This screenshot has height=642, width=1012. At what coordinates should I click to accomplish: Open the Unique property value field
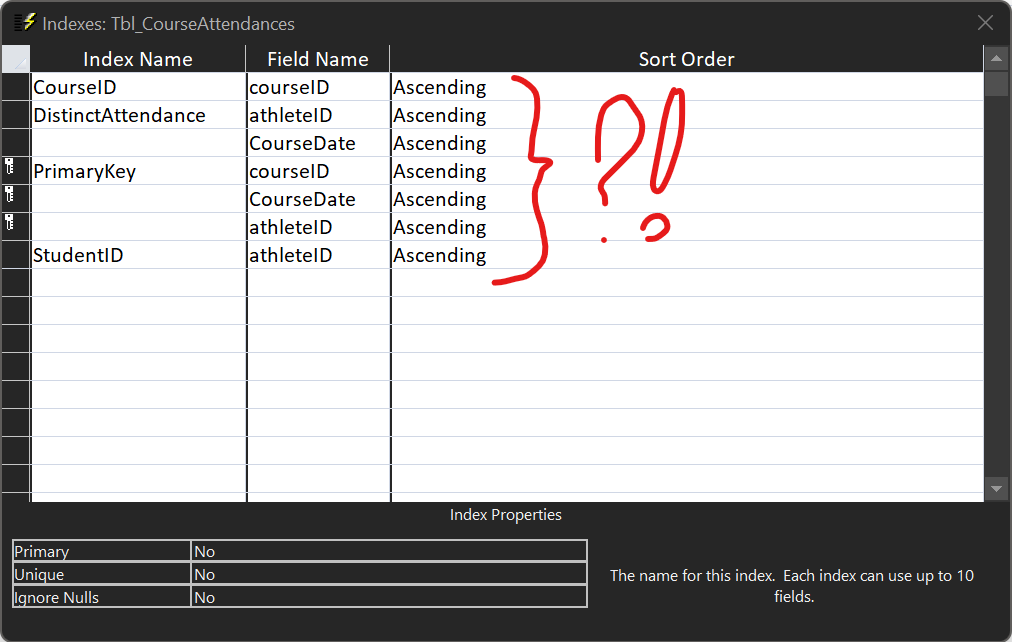click(388, 574)
